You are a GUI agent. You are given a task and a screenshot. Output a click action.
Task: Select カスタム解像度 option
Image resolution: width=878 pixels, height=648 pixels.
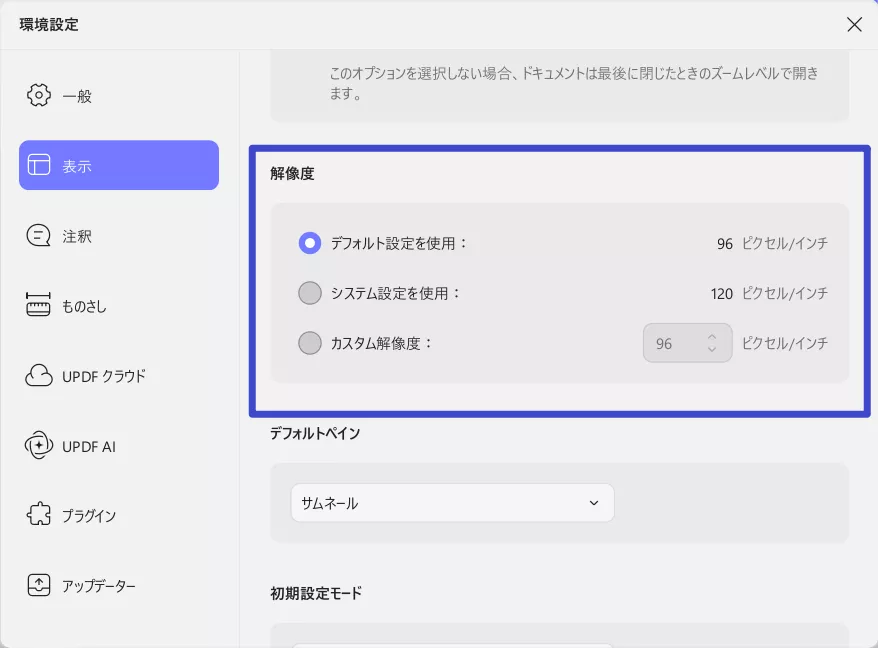click(x=310, y=343)
